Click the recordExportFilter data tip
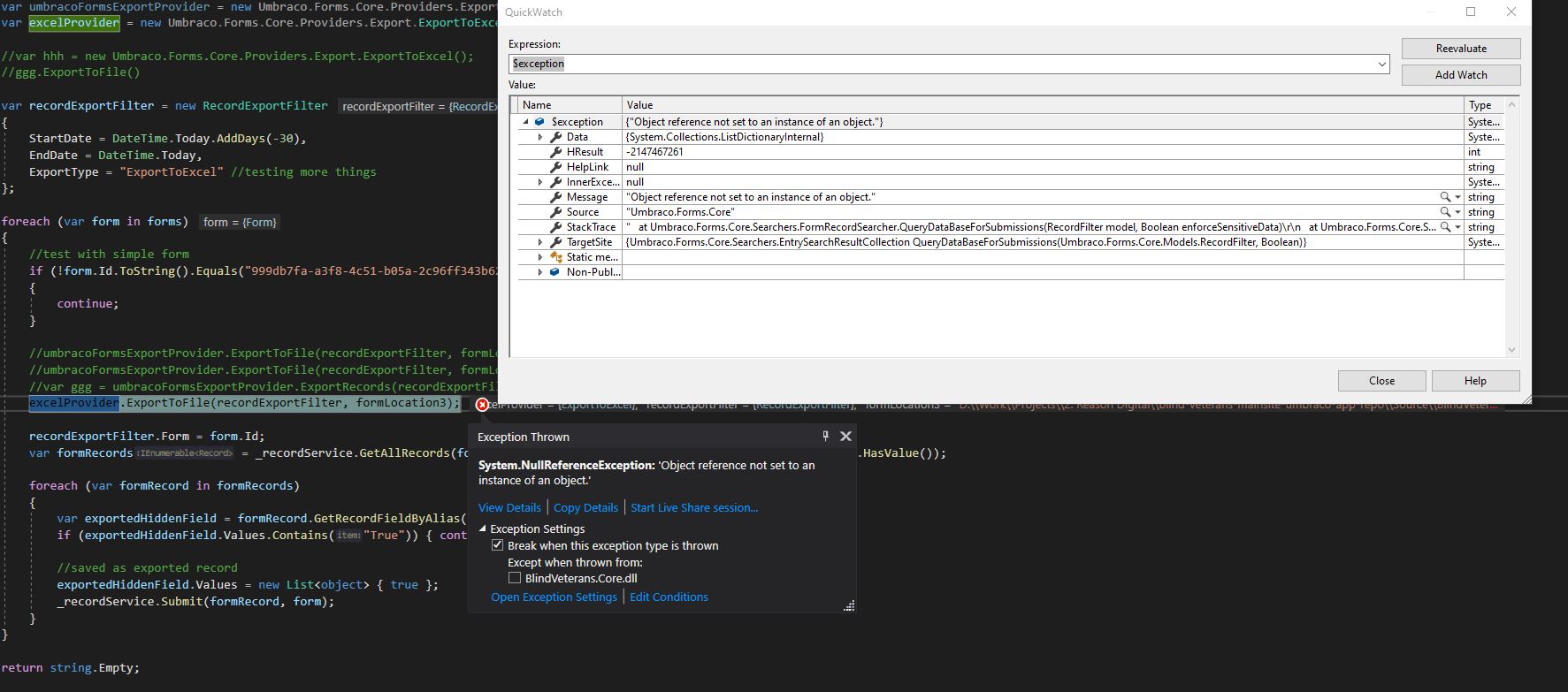Image resolution: width=1568 pixels, height=692 pixels. point(417,106)
